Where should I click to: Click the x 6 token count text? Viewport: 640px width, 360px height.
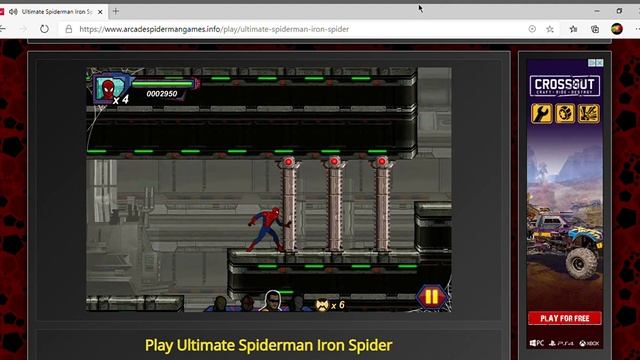point(338,305)
